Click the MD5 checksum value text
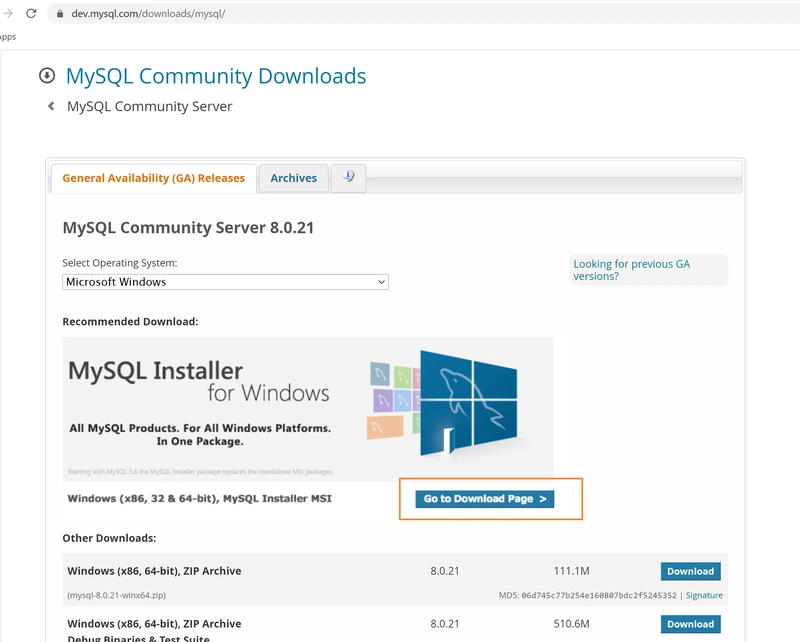The image size is (800, 642). (x=599, y=595)
